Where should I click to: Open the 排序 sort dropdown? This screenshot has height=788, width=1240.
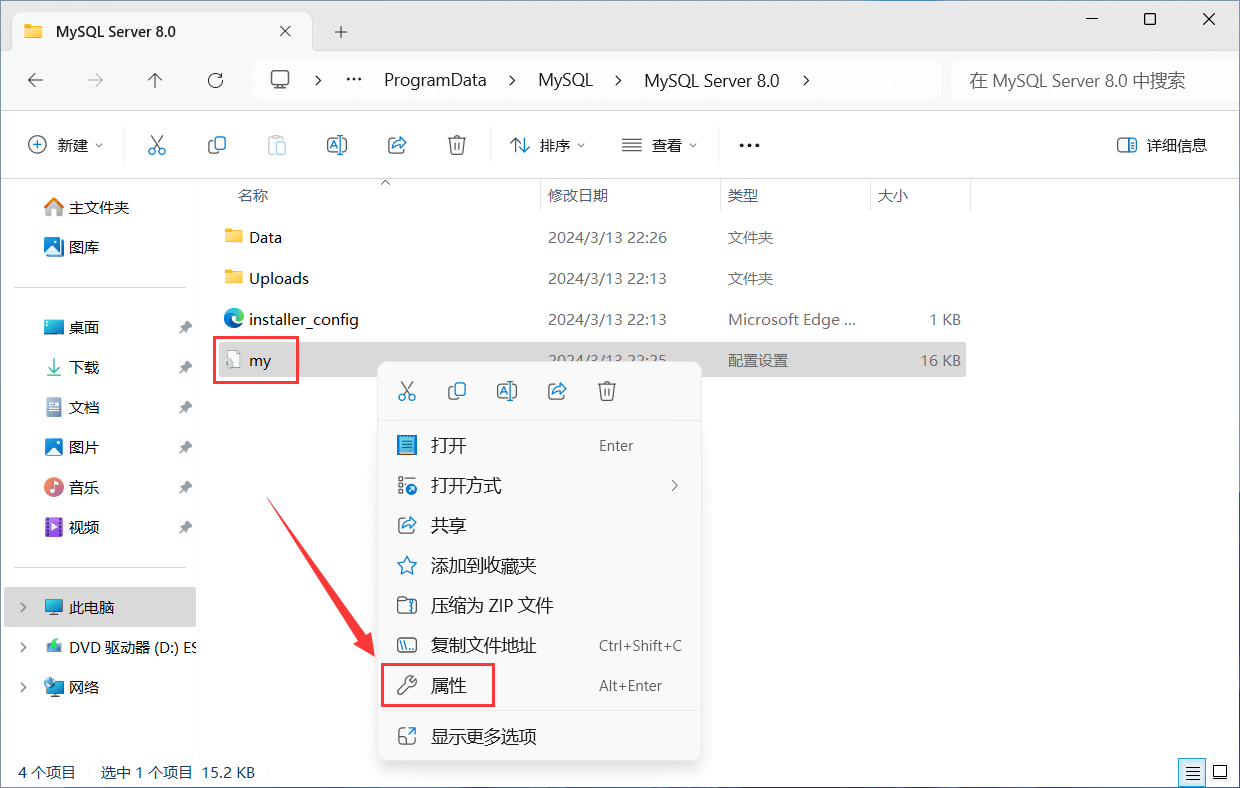(x=547, y=145)
